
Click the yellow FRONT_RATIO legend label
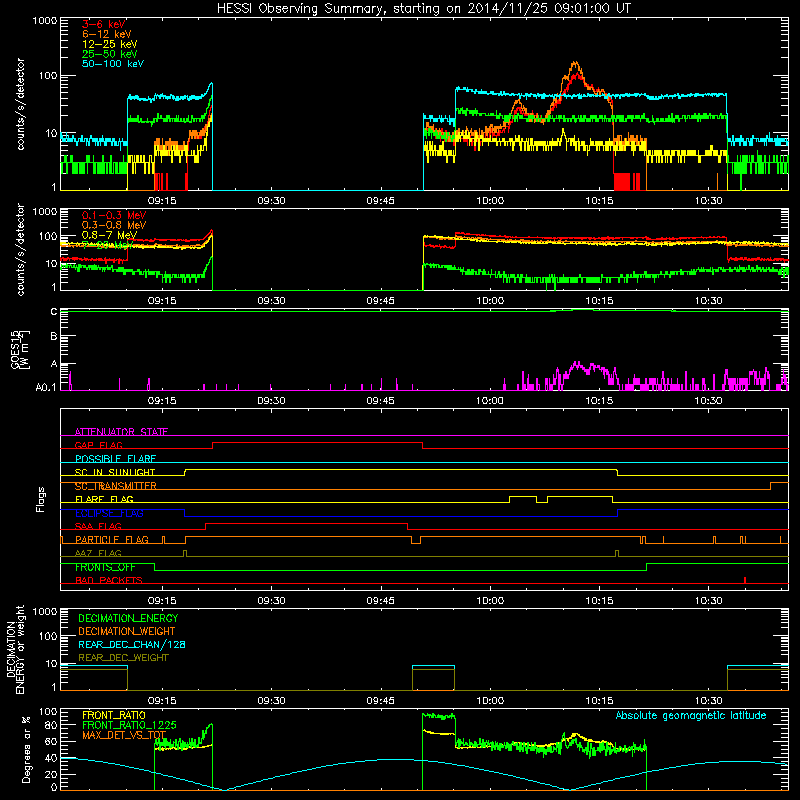pyautogui.click(x=114, y=715)
